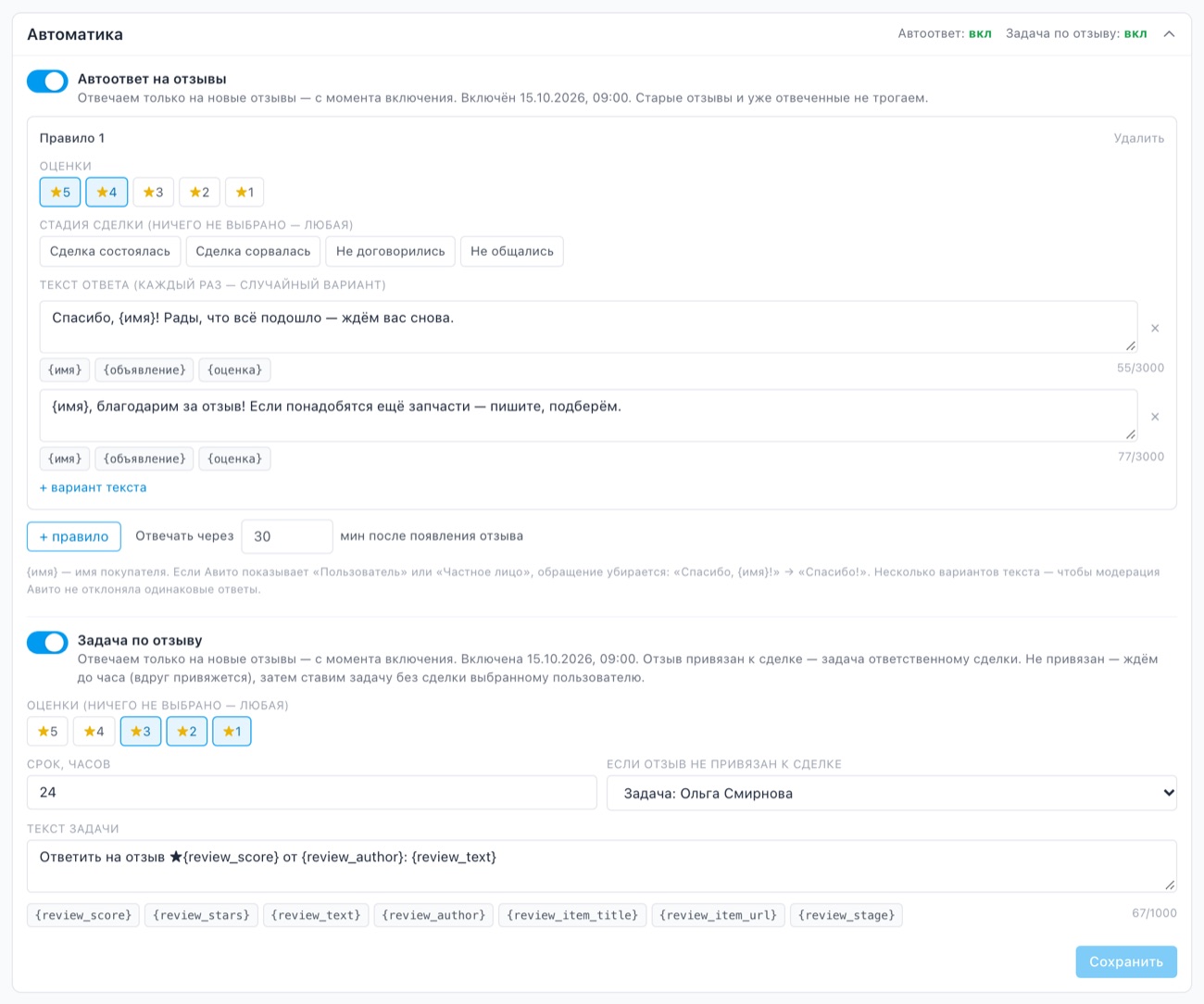Insert {объявление} tag under second reply text
1204x1004 pixels.
click(144, 458)
